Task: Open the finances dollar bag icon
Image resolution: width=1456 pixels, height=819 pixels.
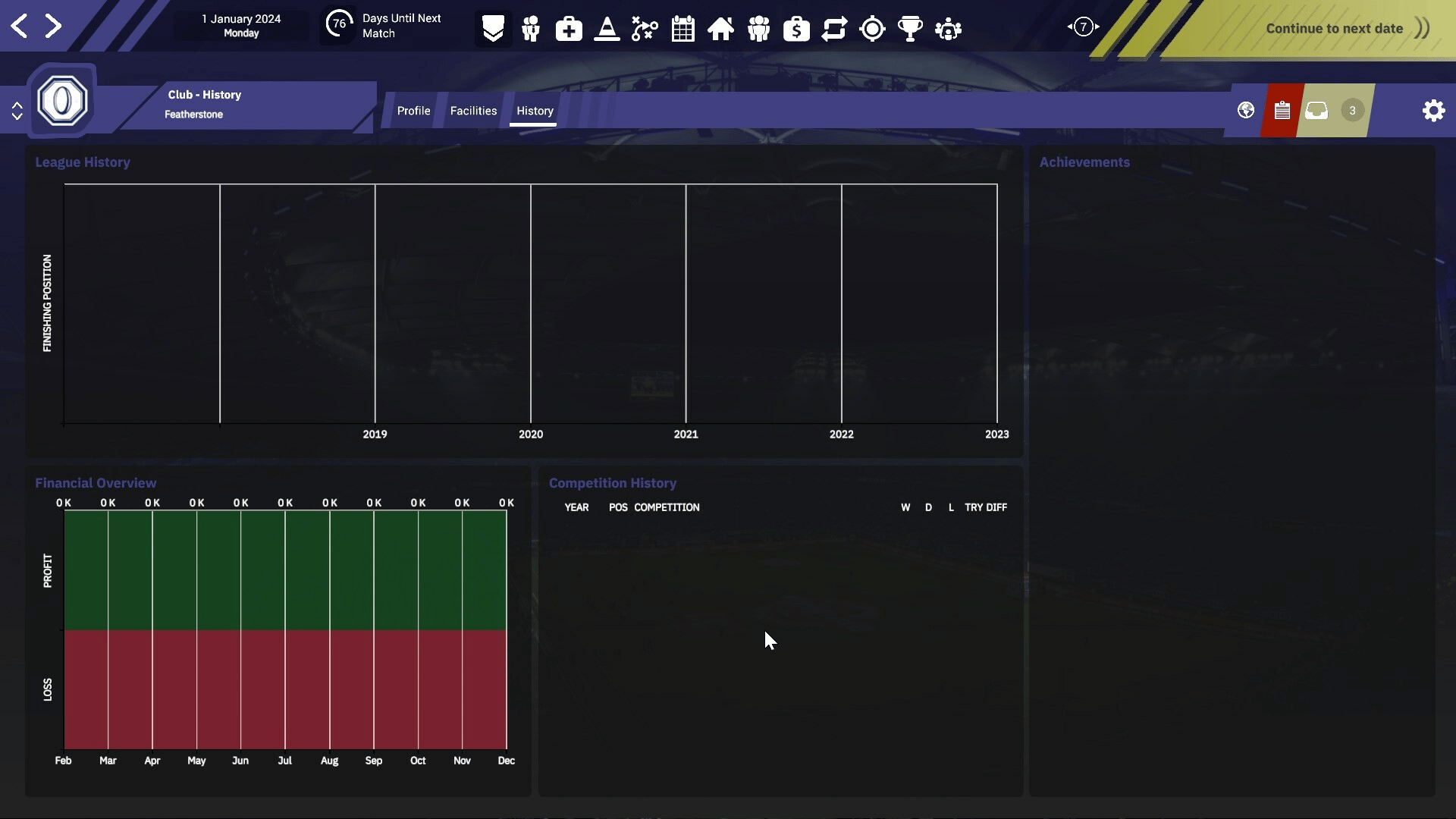Action: tap(796, 30)
